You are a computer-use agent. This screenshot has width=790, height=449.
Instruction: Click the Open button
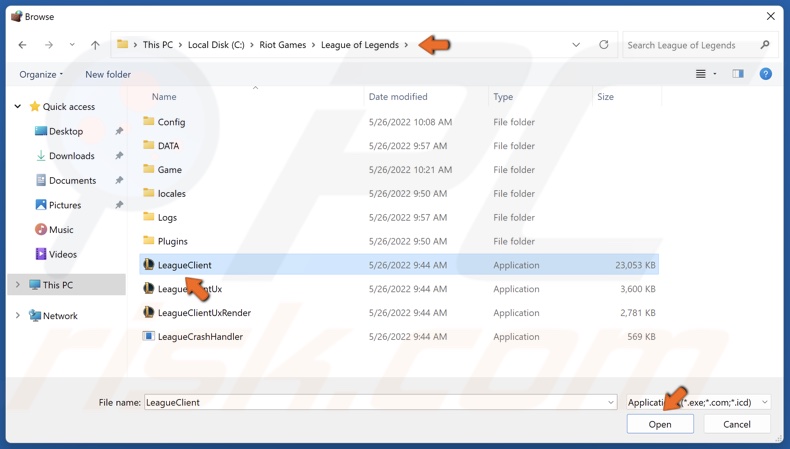(660, 424)
